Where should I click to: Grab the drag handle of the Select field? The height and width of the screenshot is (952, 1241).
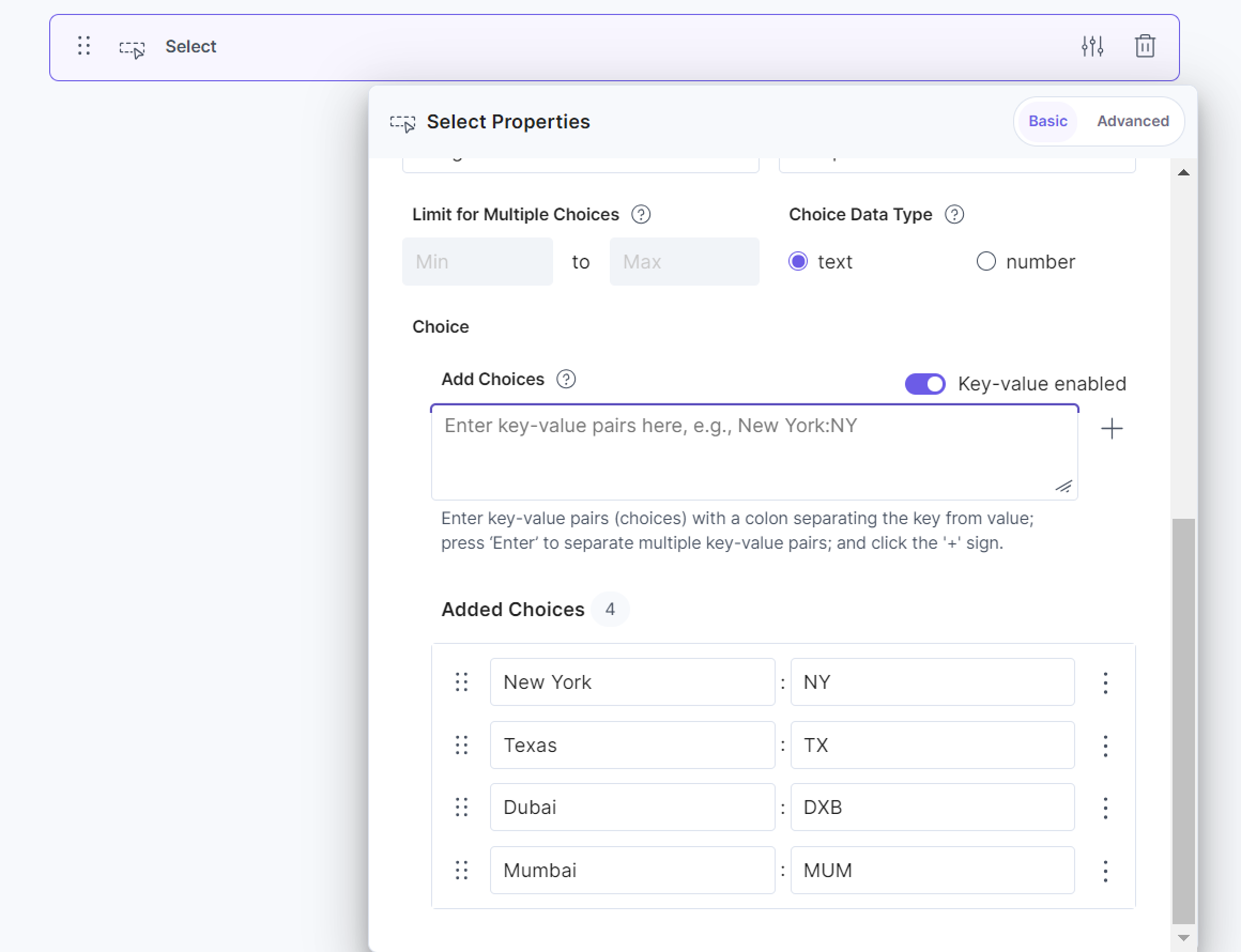(x=84, y=46)
